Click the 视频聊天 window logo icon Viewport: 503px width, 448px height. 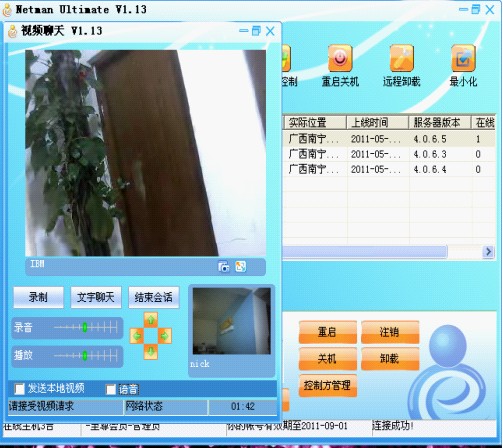point(13,31)
